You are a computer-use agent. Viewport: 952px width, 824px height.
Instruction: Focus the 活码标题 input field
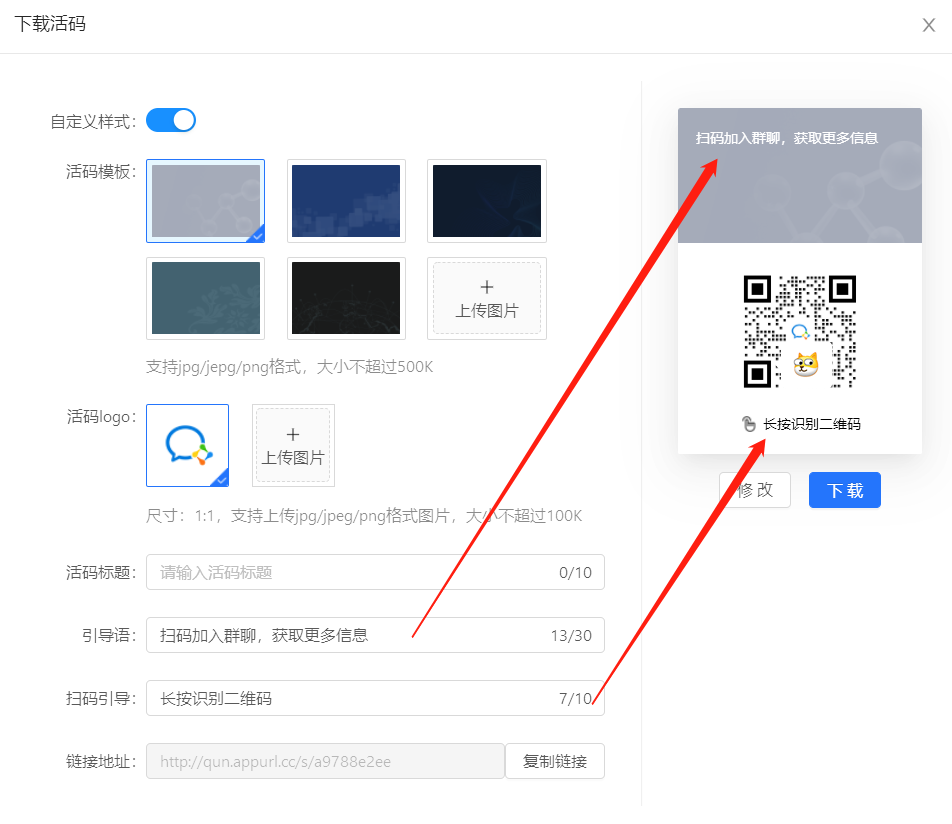pyautogui.click(x=375, y=572)
